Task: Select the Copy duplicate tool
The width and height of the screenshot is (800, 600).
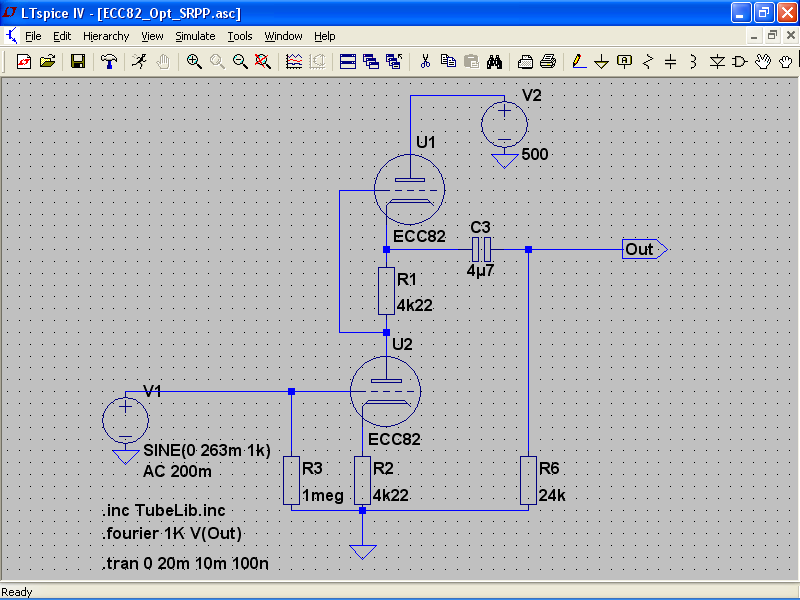Action: [448, 62]
